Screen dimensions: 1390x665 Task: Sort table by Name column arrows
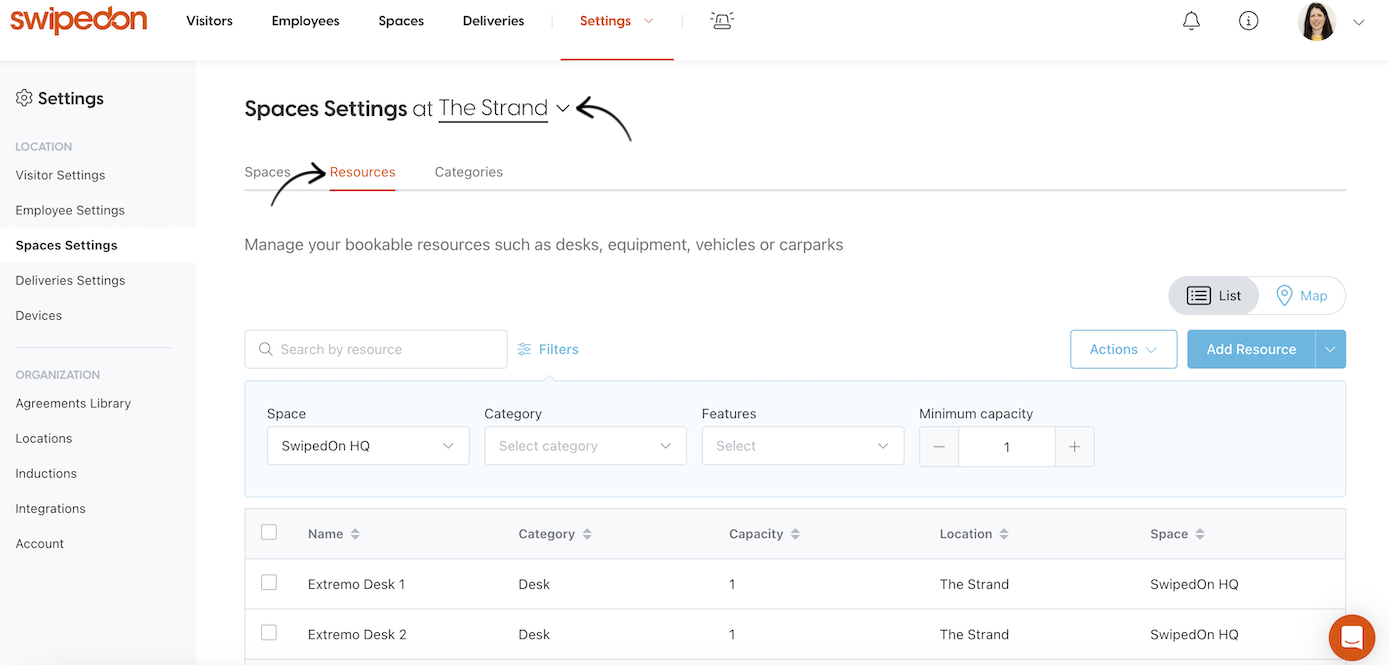[x=355, y=534]
